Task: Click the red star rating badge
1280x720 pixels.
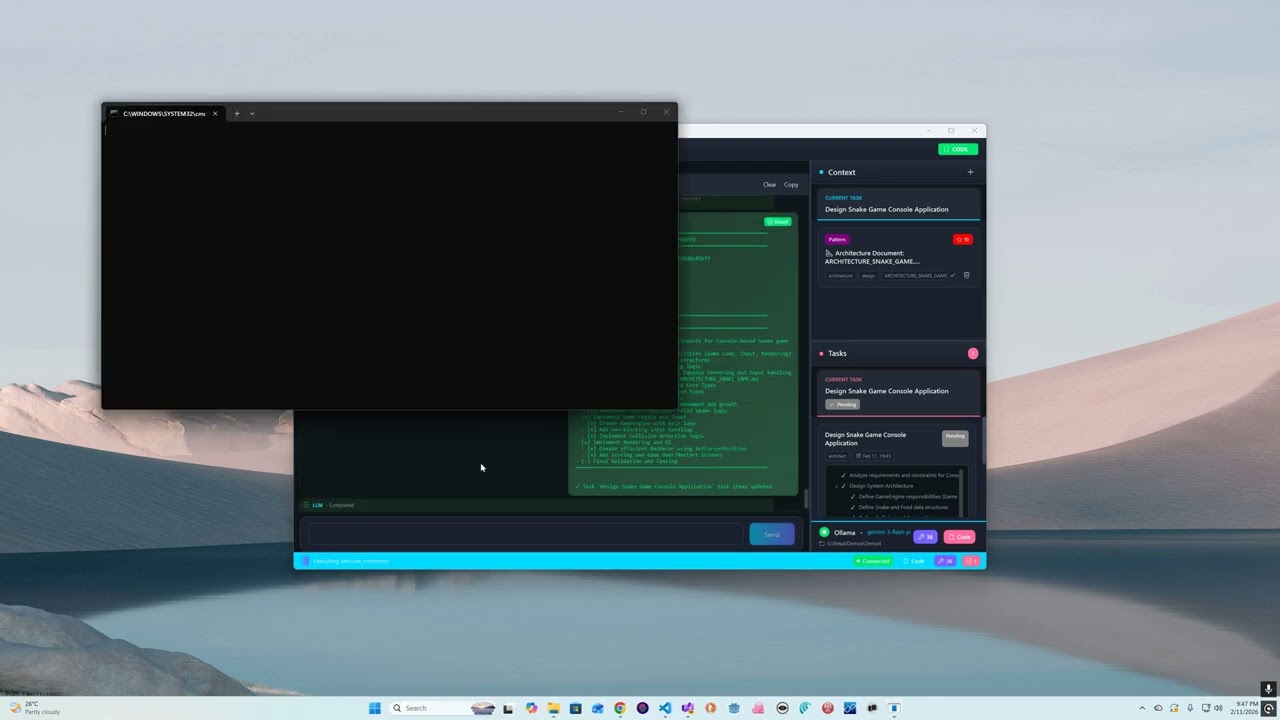Action: tap(962, 239)
